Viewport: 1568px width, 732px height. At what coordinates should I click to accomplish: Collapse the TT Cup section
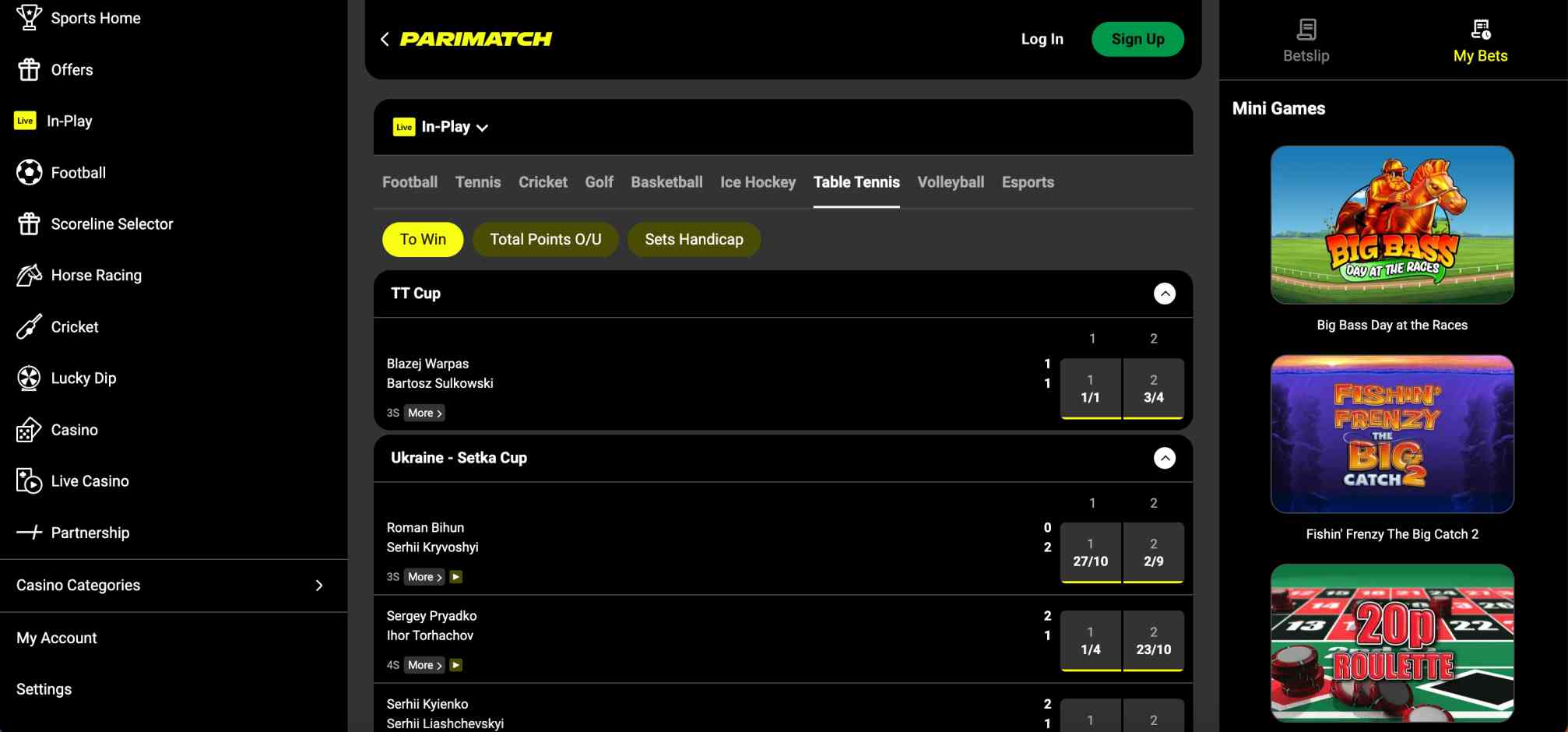pos(1165,294)
